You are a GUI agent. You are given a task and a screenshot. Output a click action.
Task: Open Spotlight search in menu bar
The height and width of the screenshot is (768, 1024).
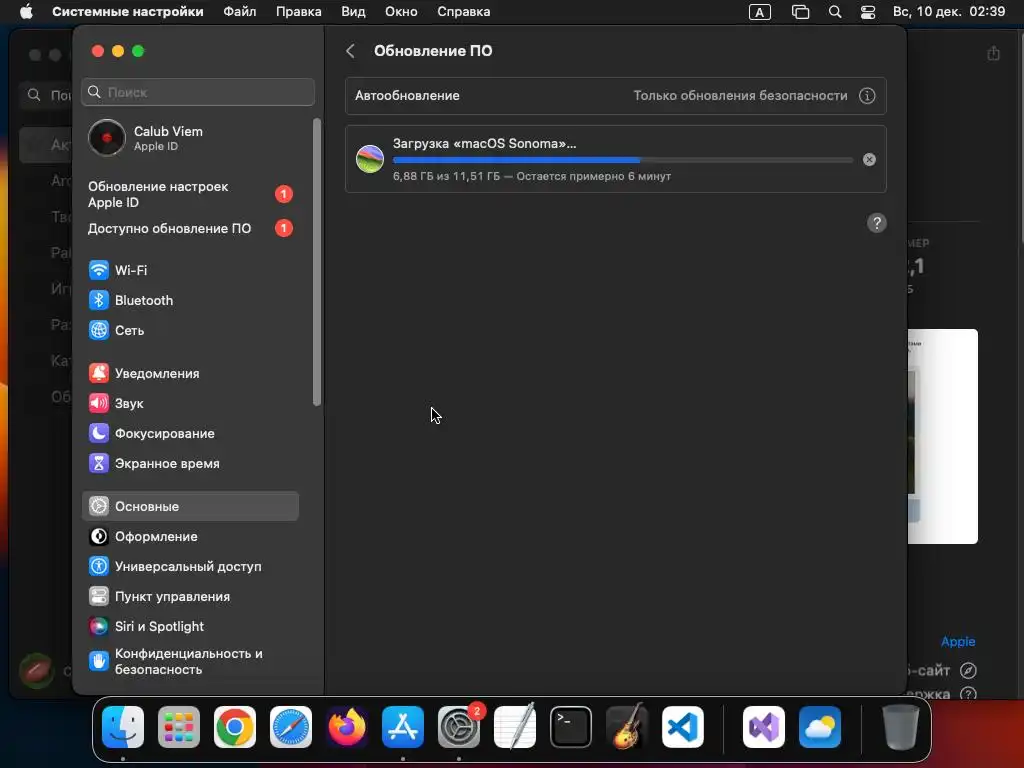[x=835, y=12]
